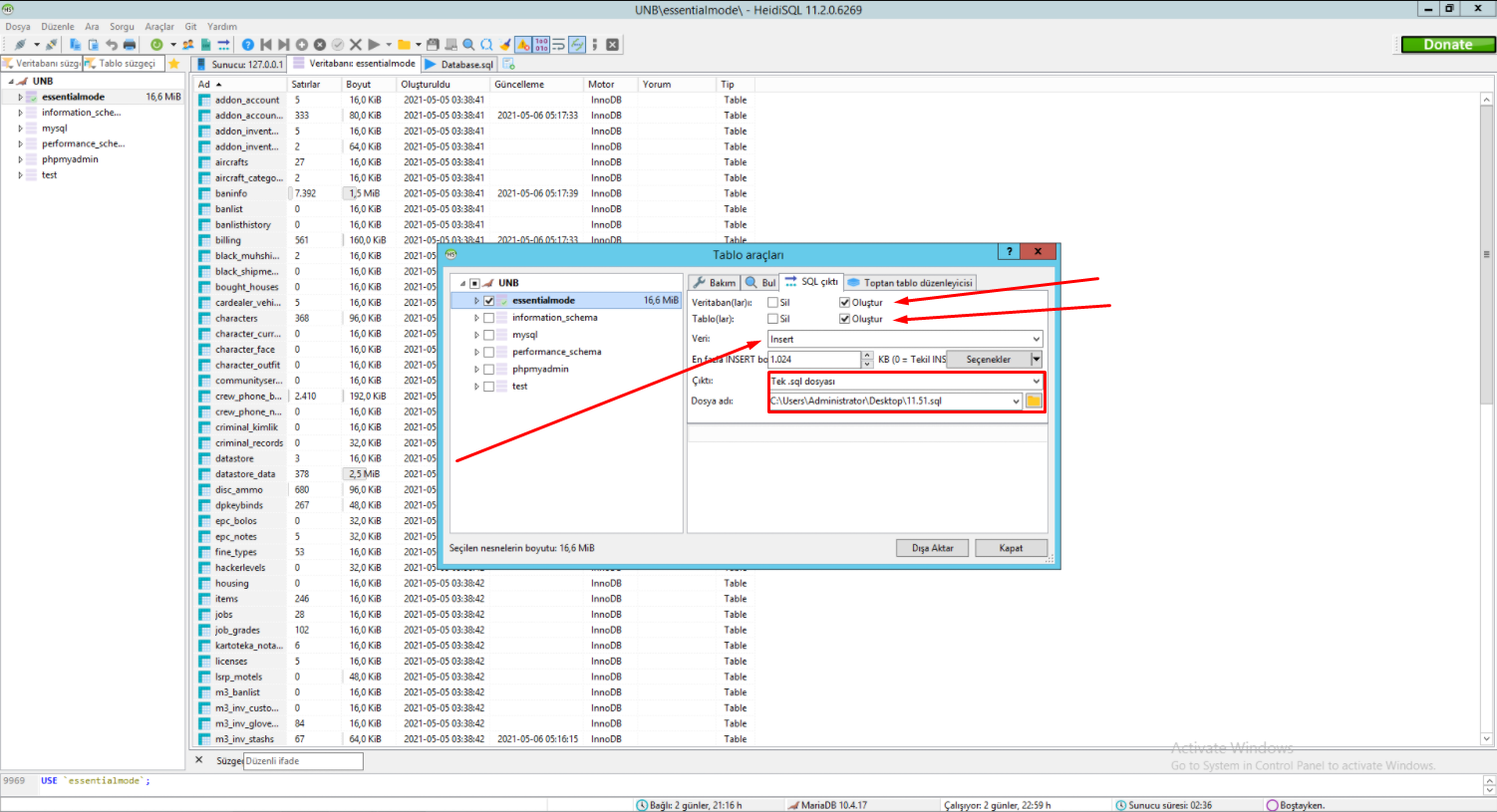Click the save floppy disk toolbar icon

click(x=433, y=45)
